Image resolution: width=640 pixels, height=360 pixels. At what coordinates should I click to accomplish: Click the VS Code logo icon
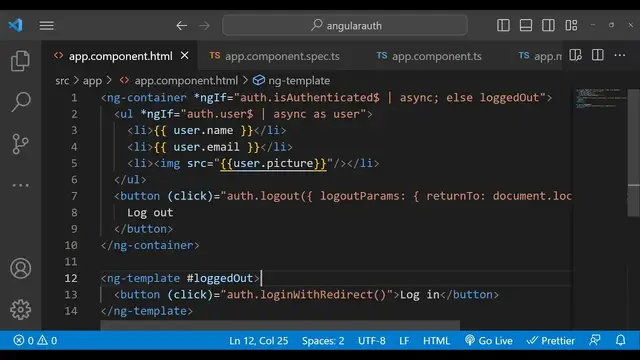pos(16,25)
